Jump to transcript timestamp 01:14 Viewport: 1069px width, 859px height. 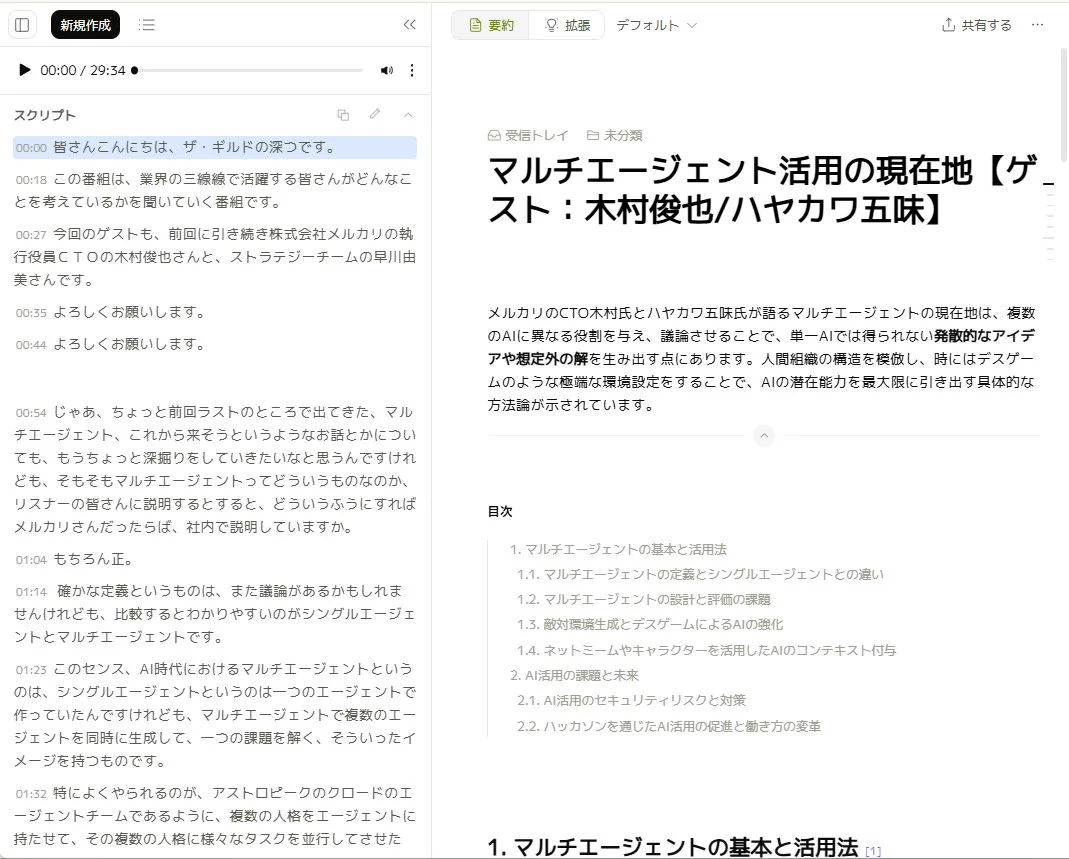[31, 592]
